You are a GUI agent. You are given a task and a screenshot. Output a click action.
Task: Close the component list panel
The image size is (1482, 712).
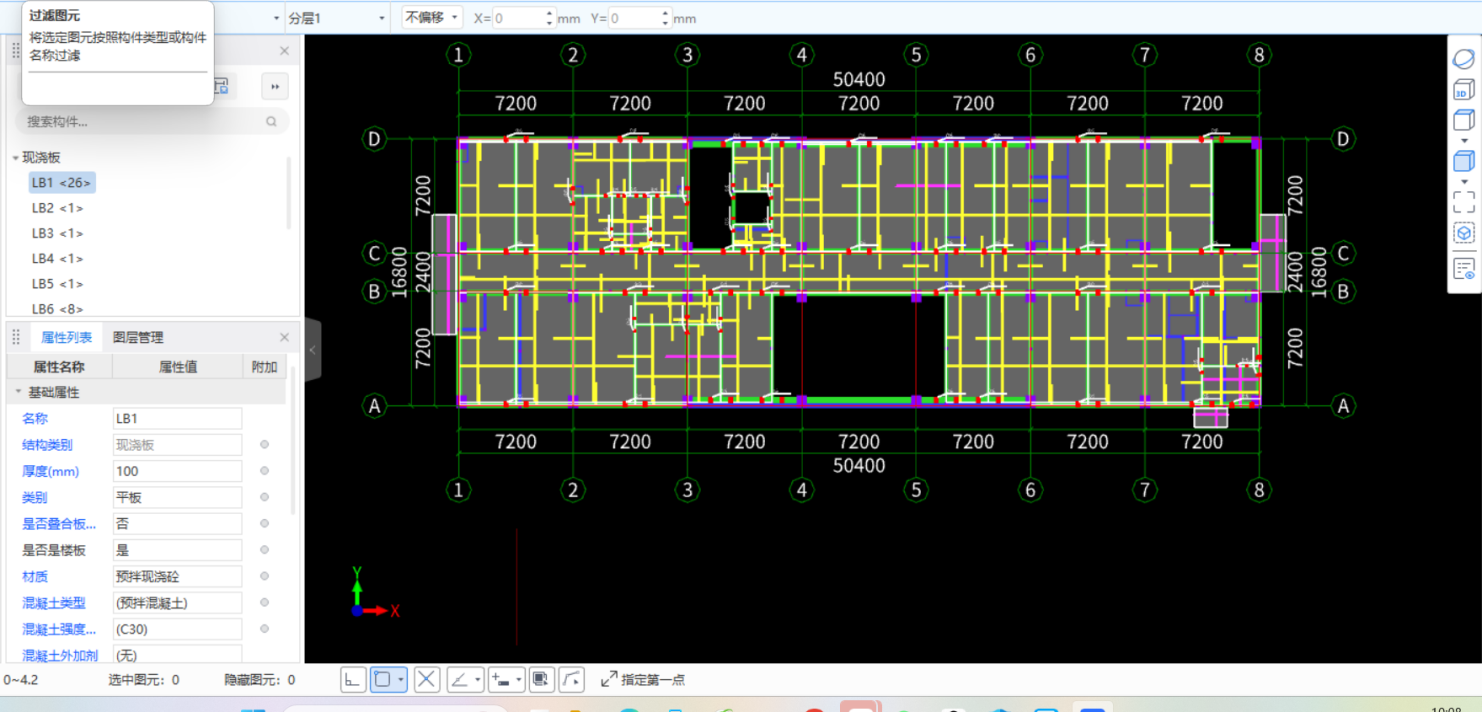[284, 50]
